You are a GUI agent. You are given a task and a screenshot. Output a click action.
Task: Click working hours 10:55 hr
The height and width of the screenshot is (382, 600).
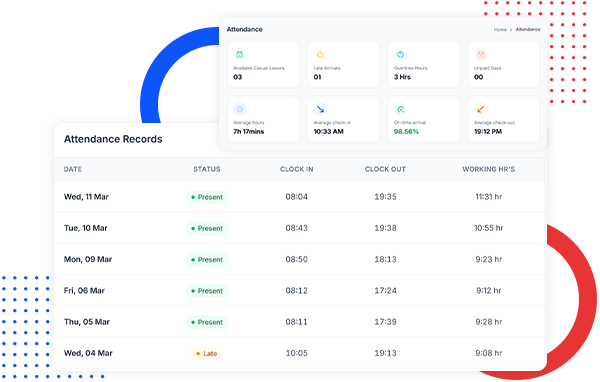click(x=489, y=228)
